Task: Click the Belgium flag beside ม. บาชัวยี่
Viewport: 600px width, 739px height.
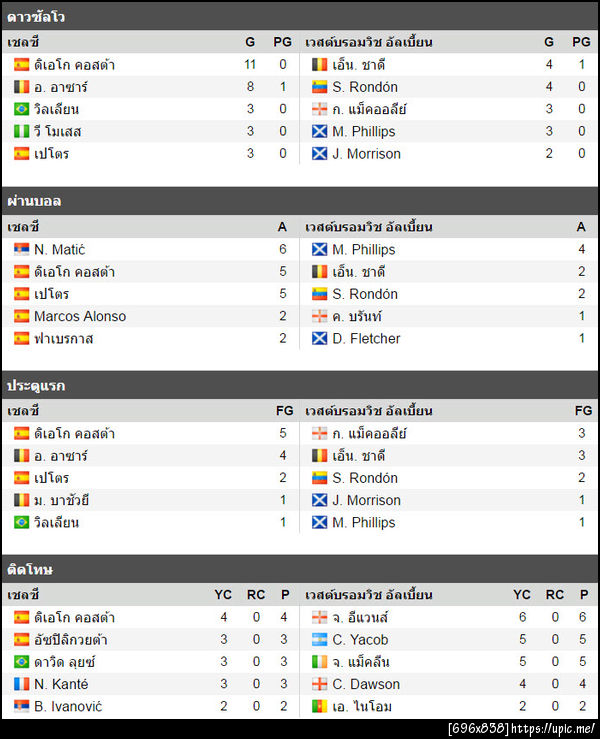Action: pyautogui.click(x=21, y=500)
